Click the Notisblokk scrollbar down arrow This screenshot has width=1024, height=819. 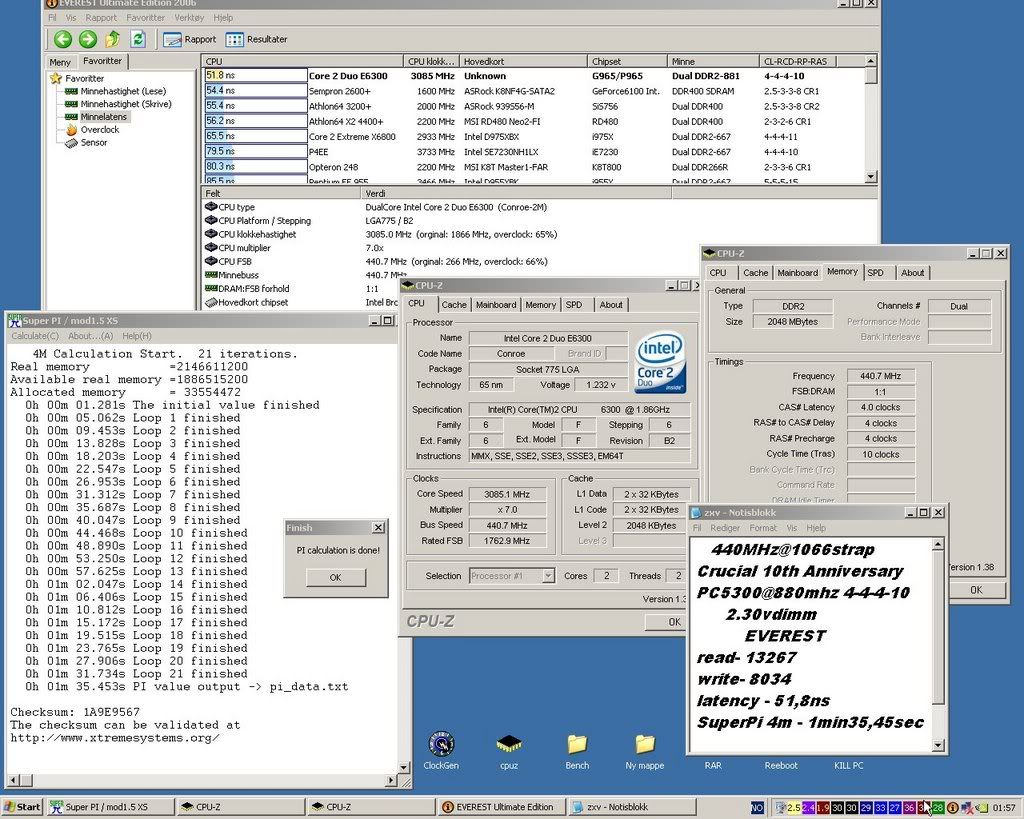click(x=938, y=745)
